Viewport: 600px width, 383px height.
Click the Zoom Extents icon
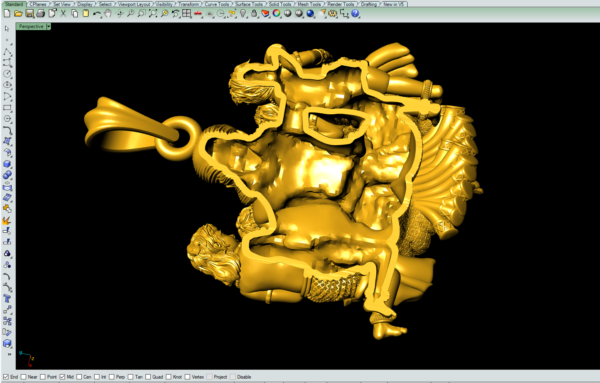coord(153,14)
